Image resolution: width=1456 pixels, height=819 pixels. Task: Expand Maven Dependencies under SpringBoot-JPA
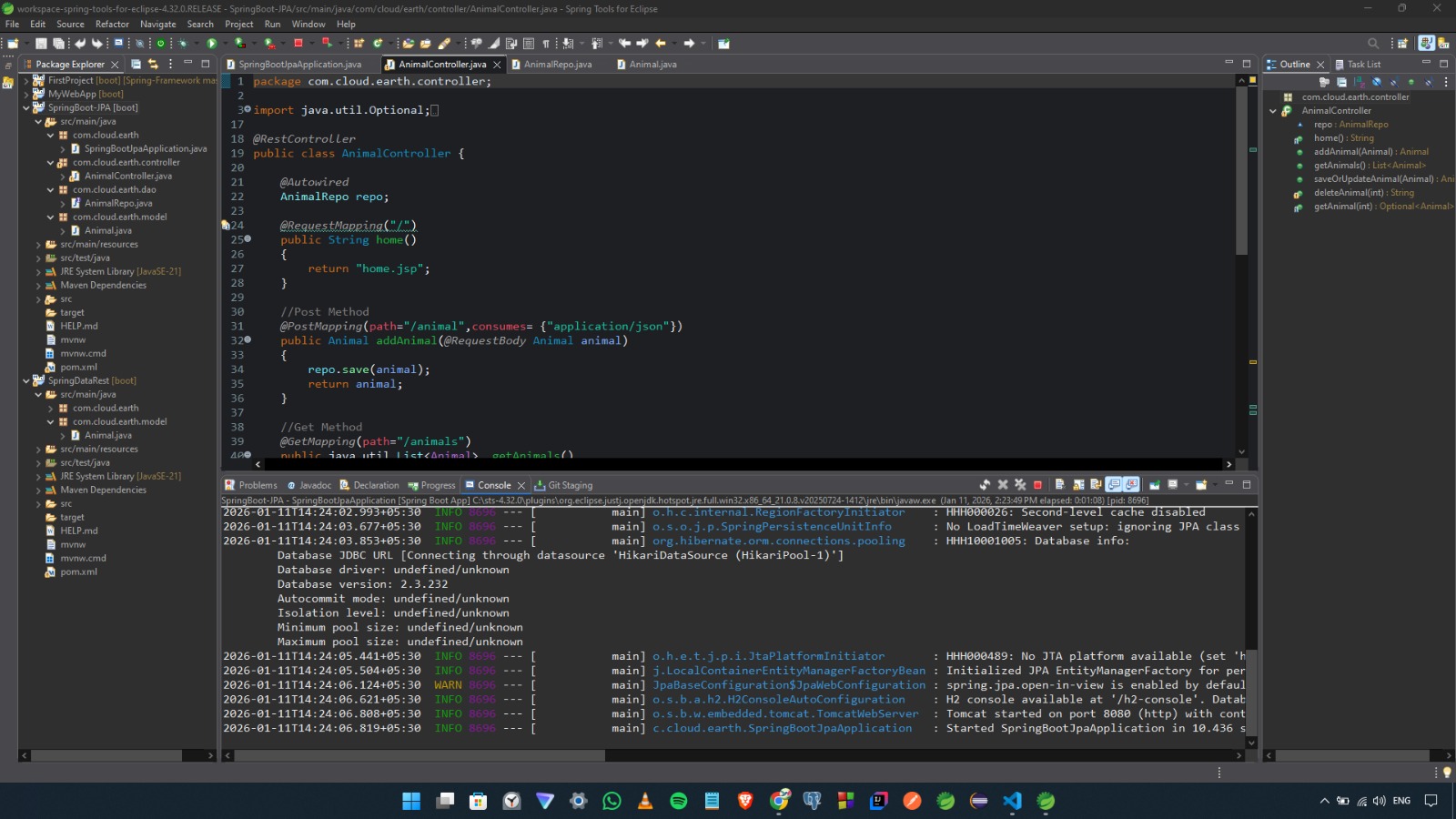click(39, 286)
